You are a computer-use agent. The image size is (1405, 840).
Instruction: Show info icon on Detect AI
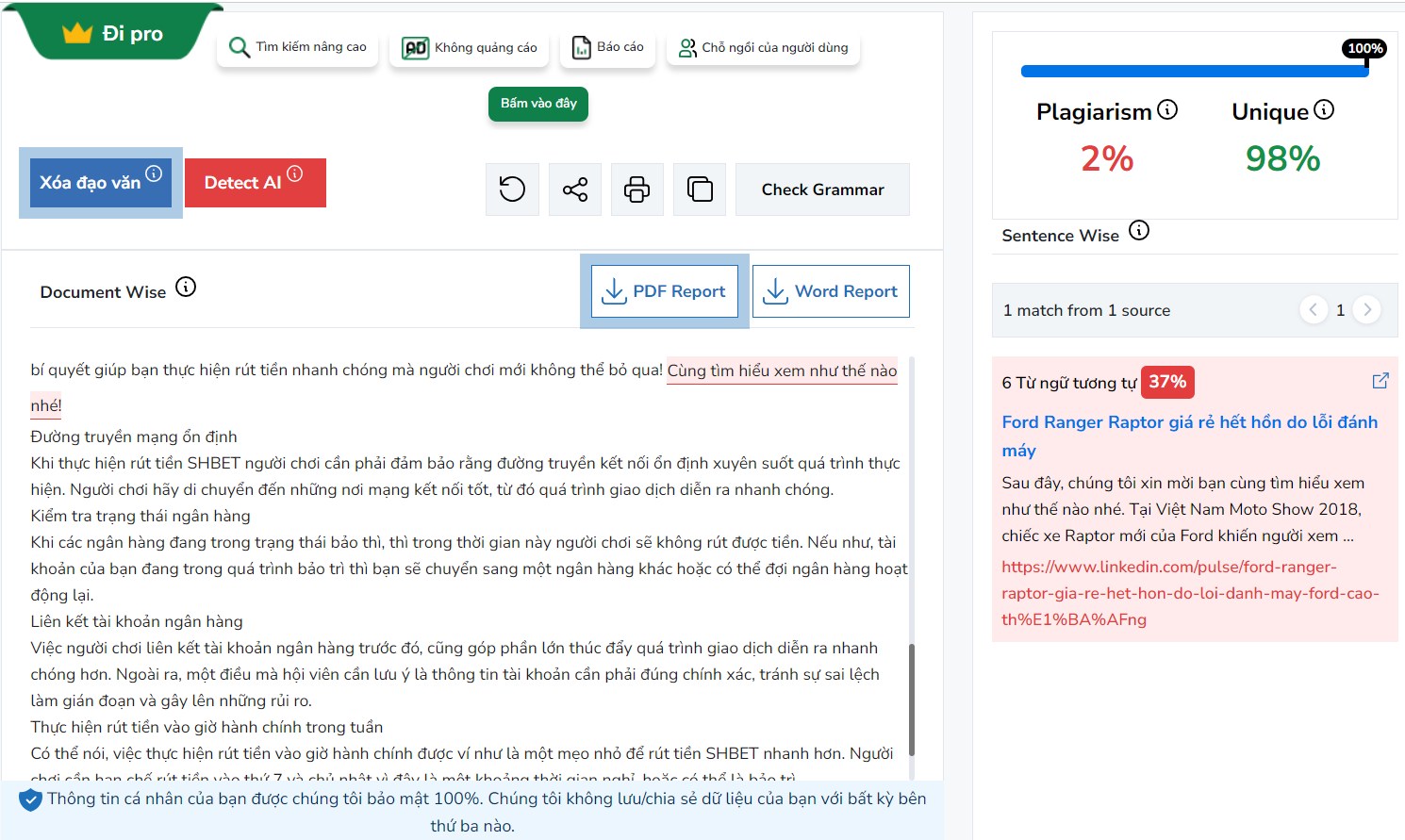point(295,173)
